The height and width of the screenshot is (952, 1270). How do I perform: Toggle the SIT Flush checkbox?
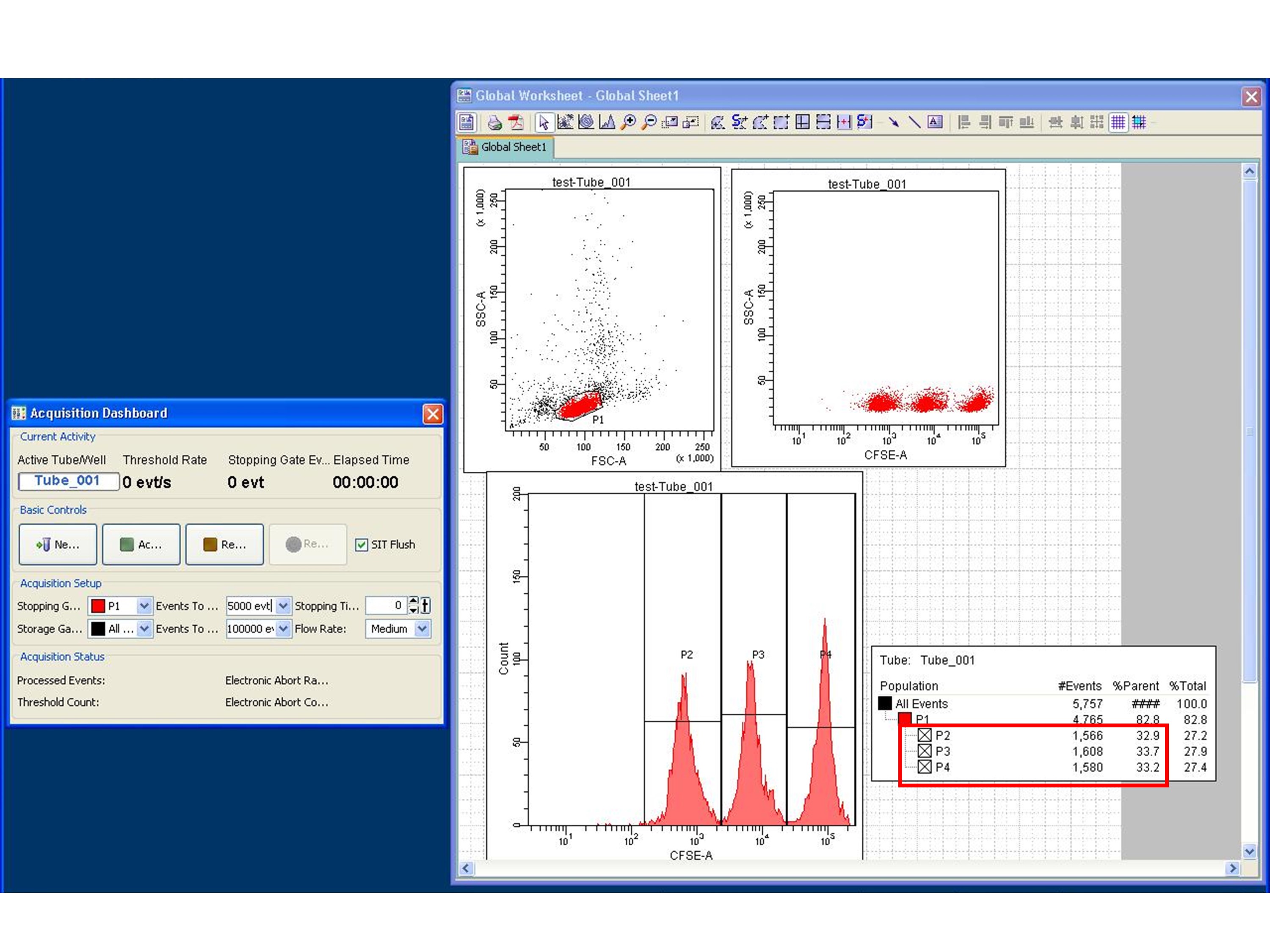[361, 545]
